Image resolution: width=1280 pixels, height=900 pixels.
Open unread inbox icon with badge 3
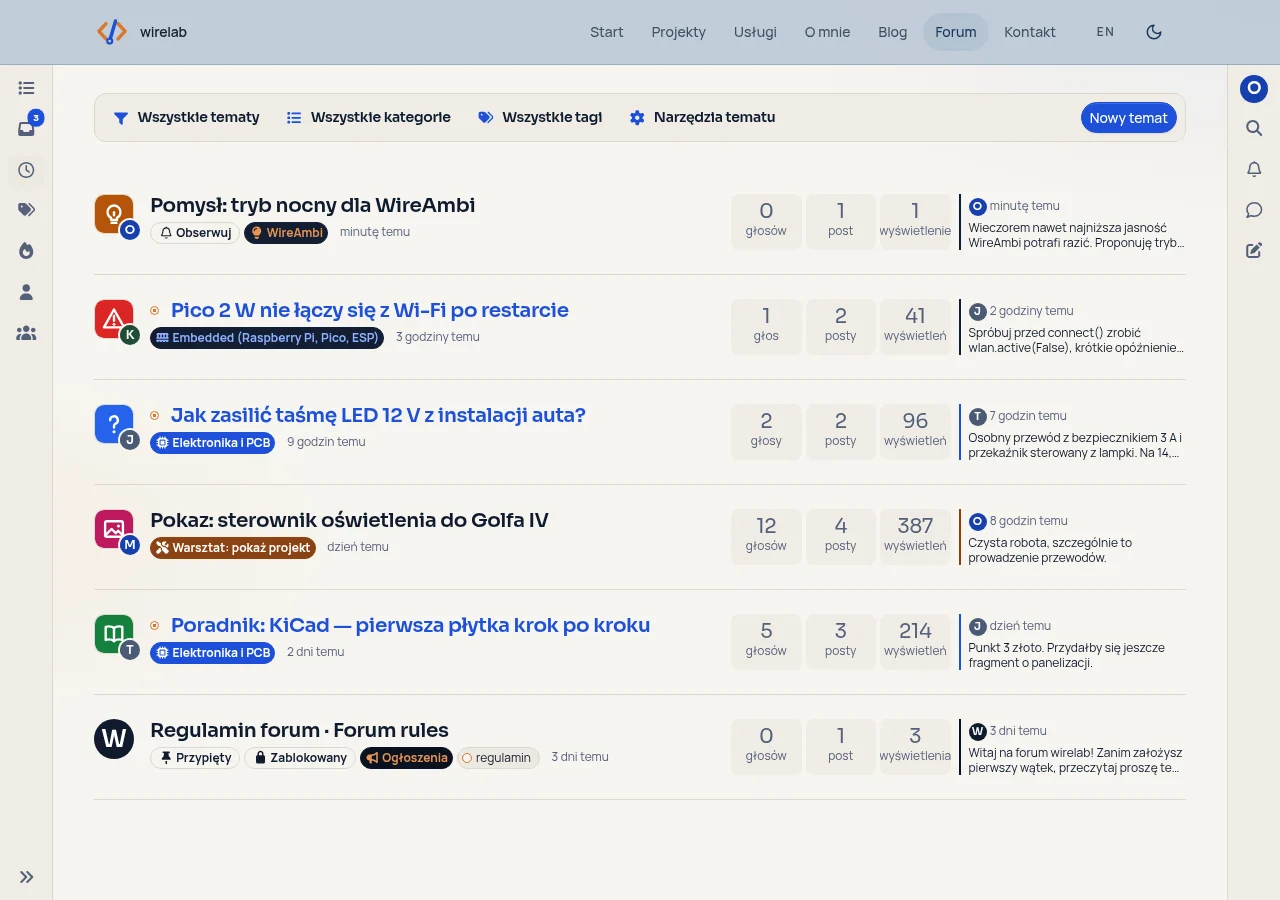pos(26,128)
